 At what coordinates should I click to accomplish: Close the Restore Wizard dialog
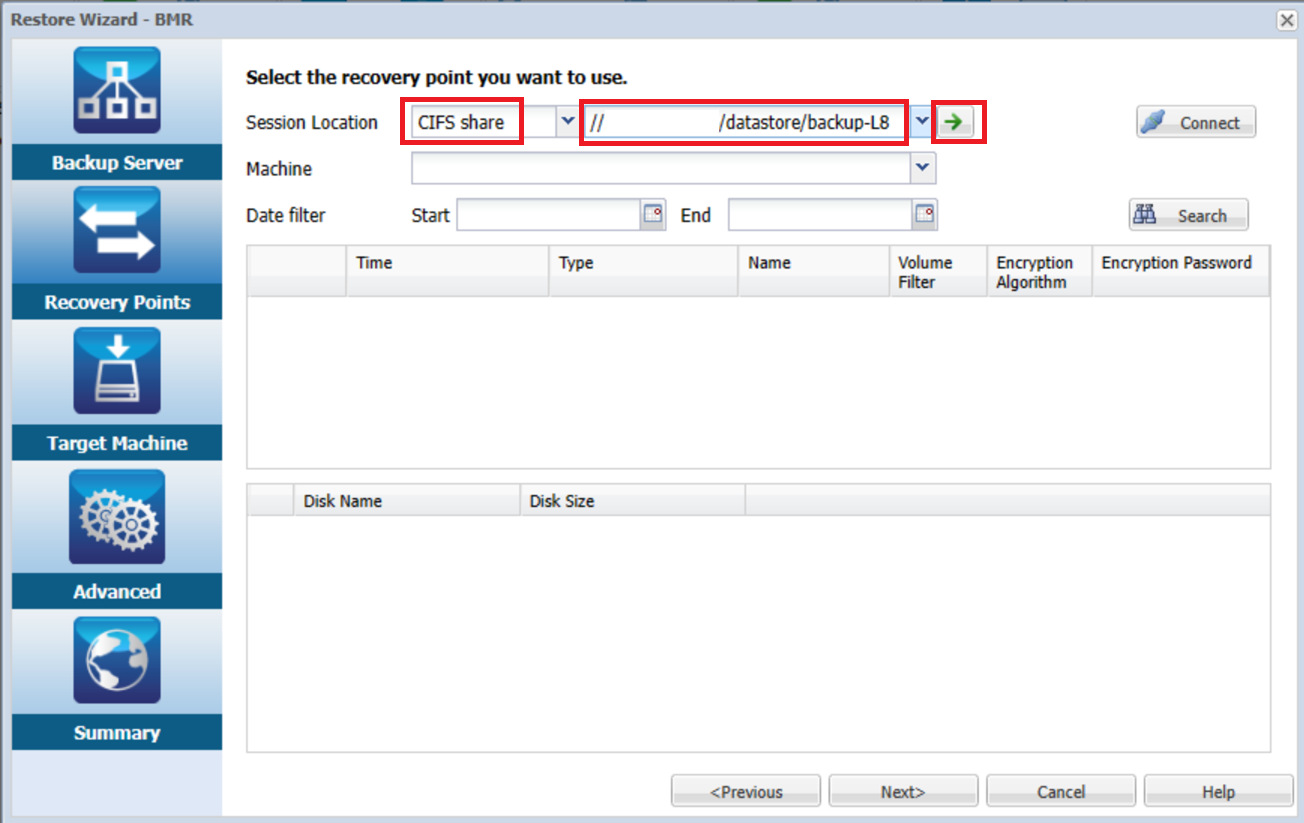(x=1287, y=20)
